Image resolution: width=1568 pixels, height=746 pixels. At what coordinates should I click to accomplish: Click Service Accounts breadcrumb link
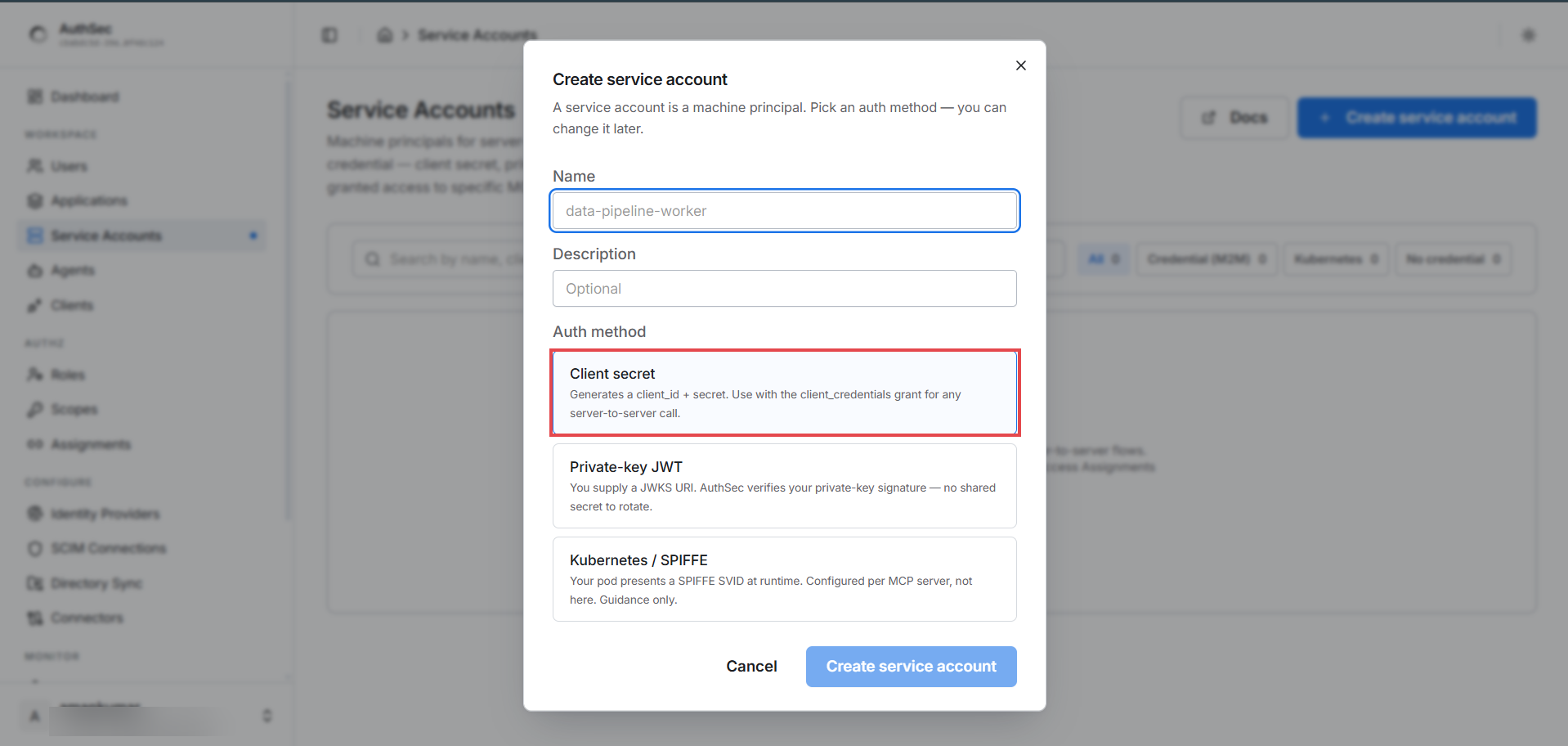tap(477, 35)
